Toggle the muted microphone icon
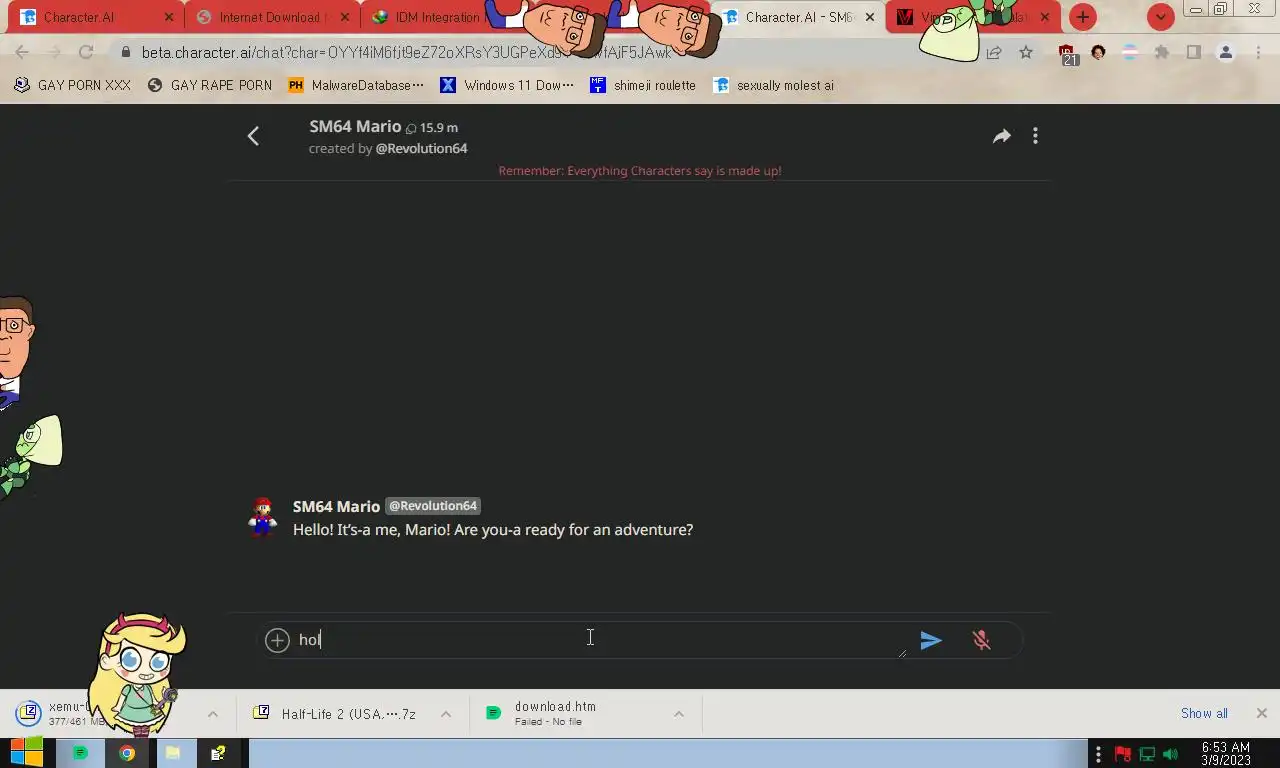The height and width of the screenshot is (768, 1280). [x=981, y=640]
